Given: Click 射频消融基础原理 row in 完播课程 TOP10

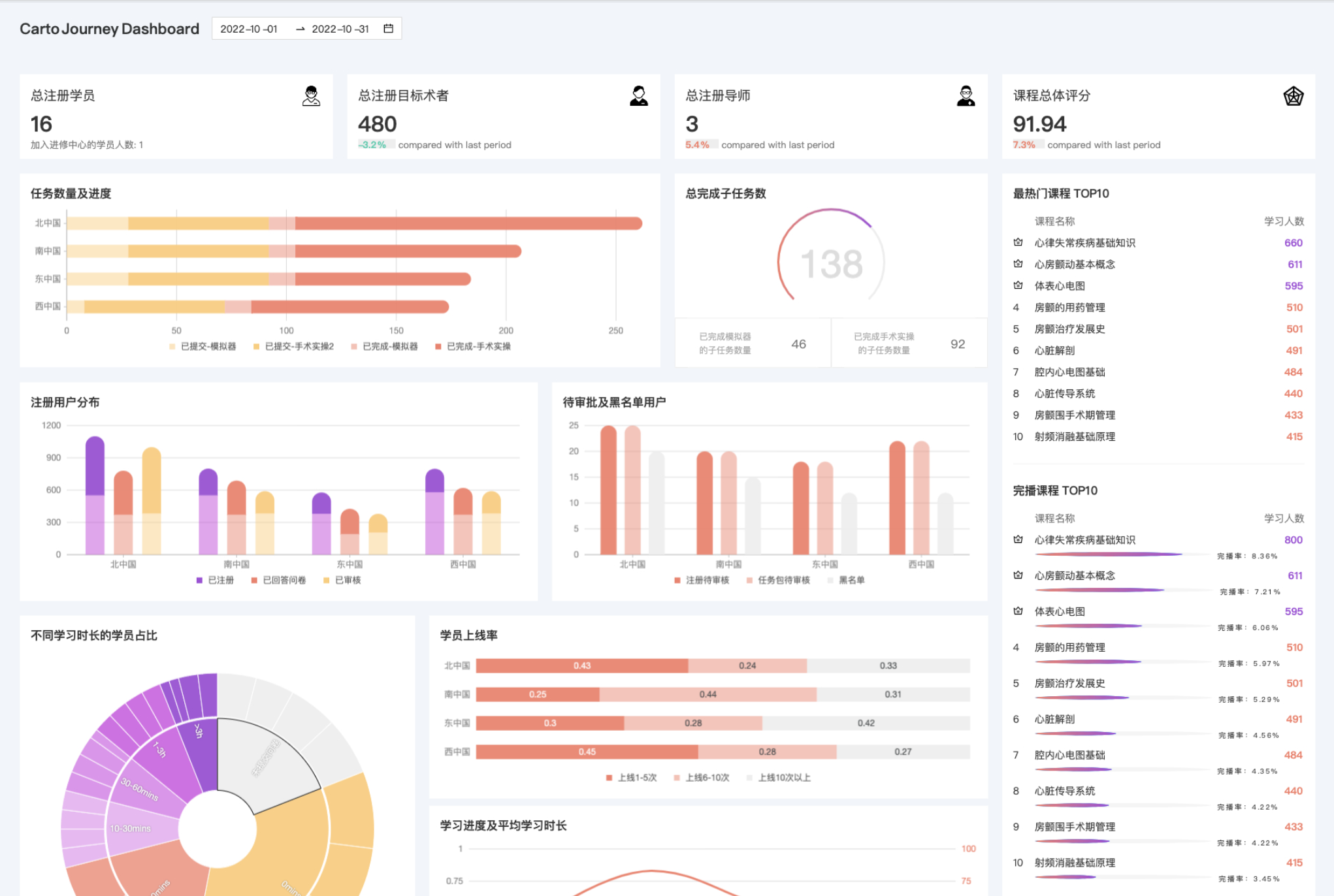Looking at the screenshot, I should 1158,869.
